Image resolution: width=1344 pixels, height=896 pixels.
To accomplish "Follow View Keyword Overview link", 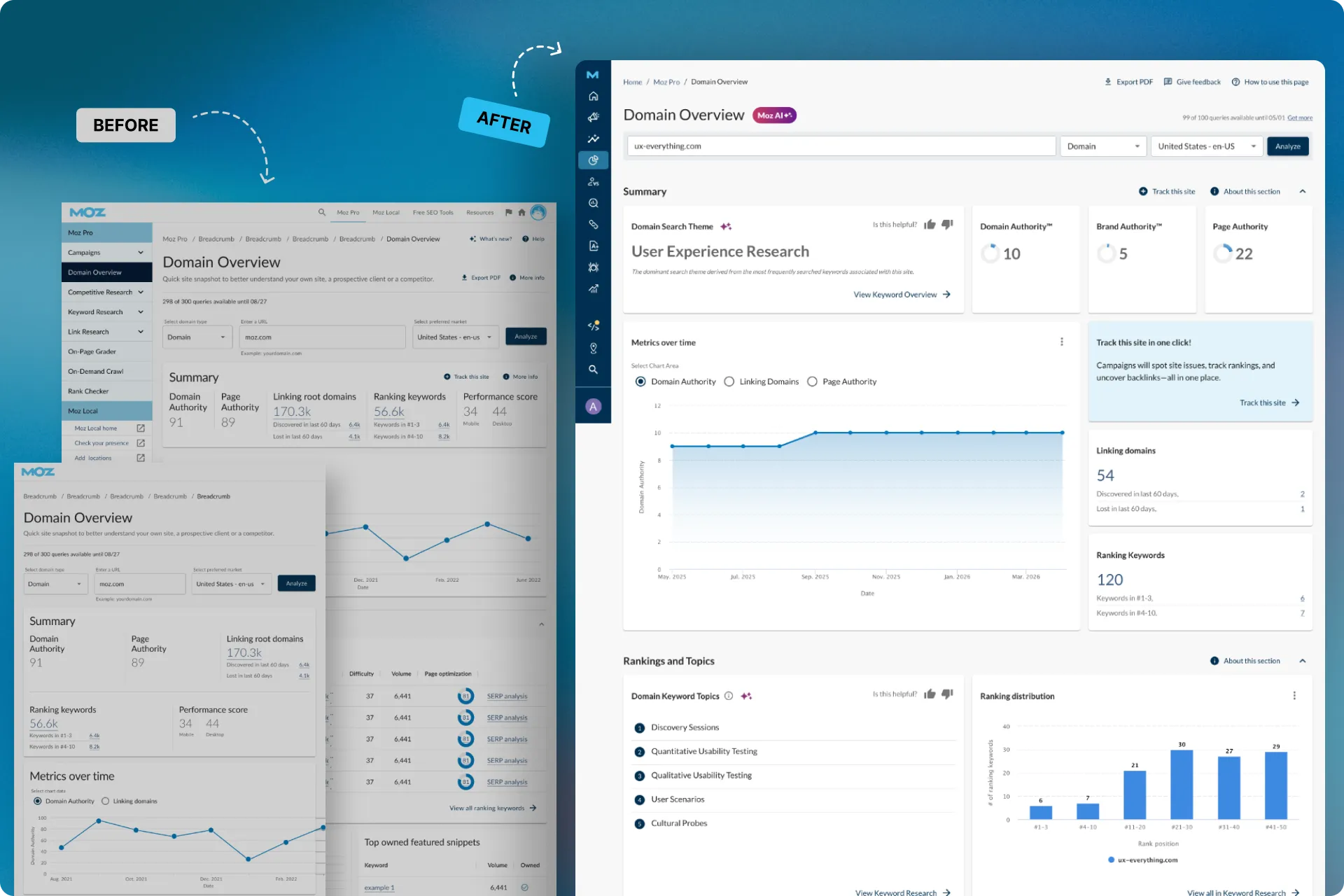I will (x=902, y=295).
